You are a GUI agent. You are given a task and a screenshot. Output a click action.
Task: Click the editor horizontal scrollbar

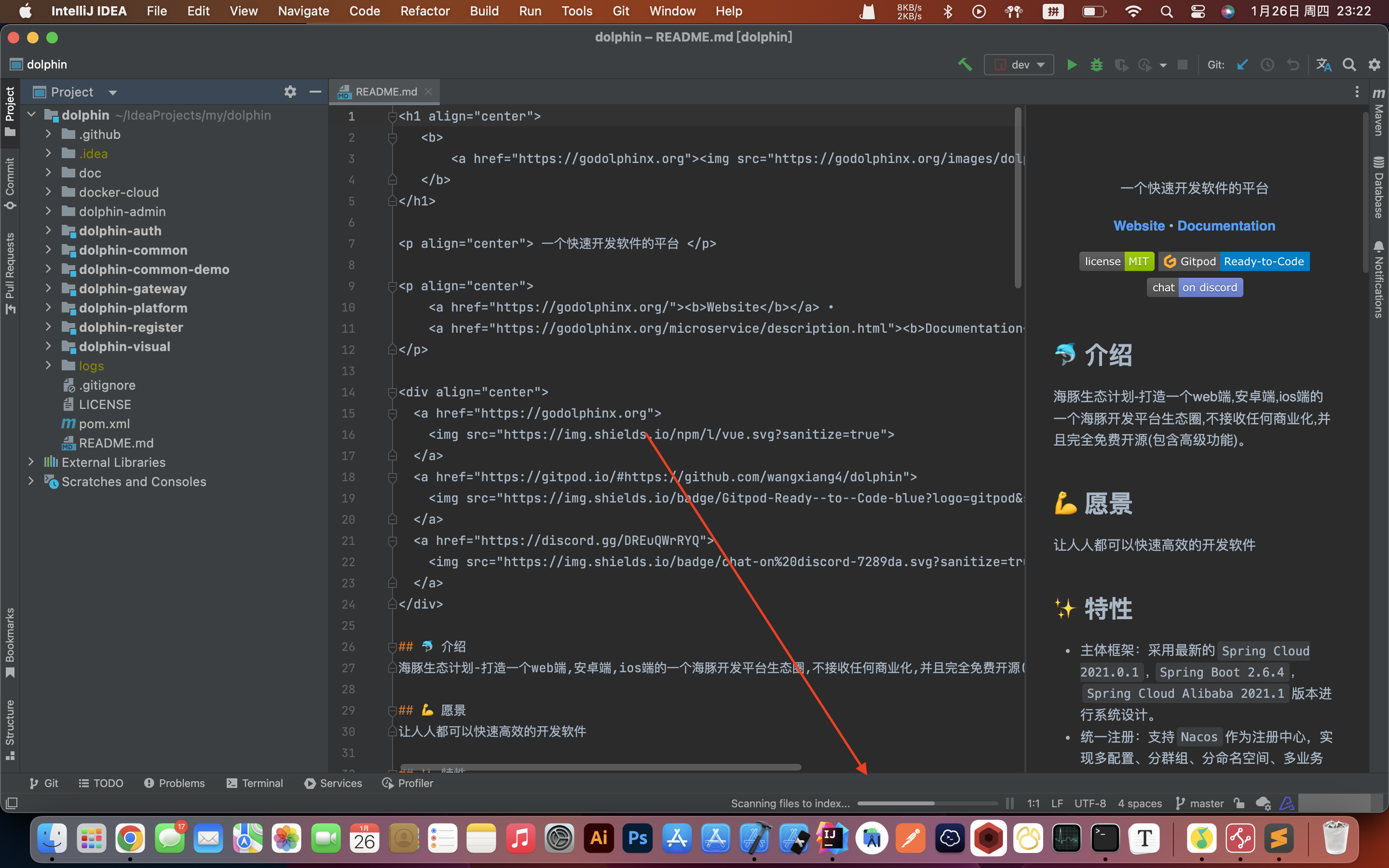600,767
